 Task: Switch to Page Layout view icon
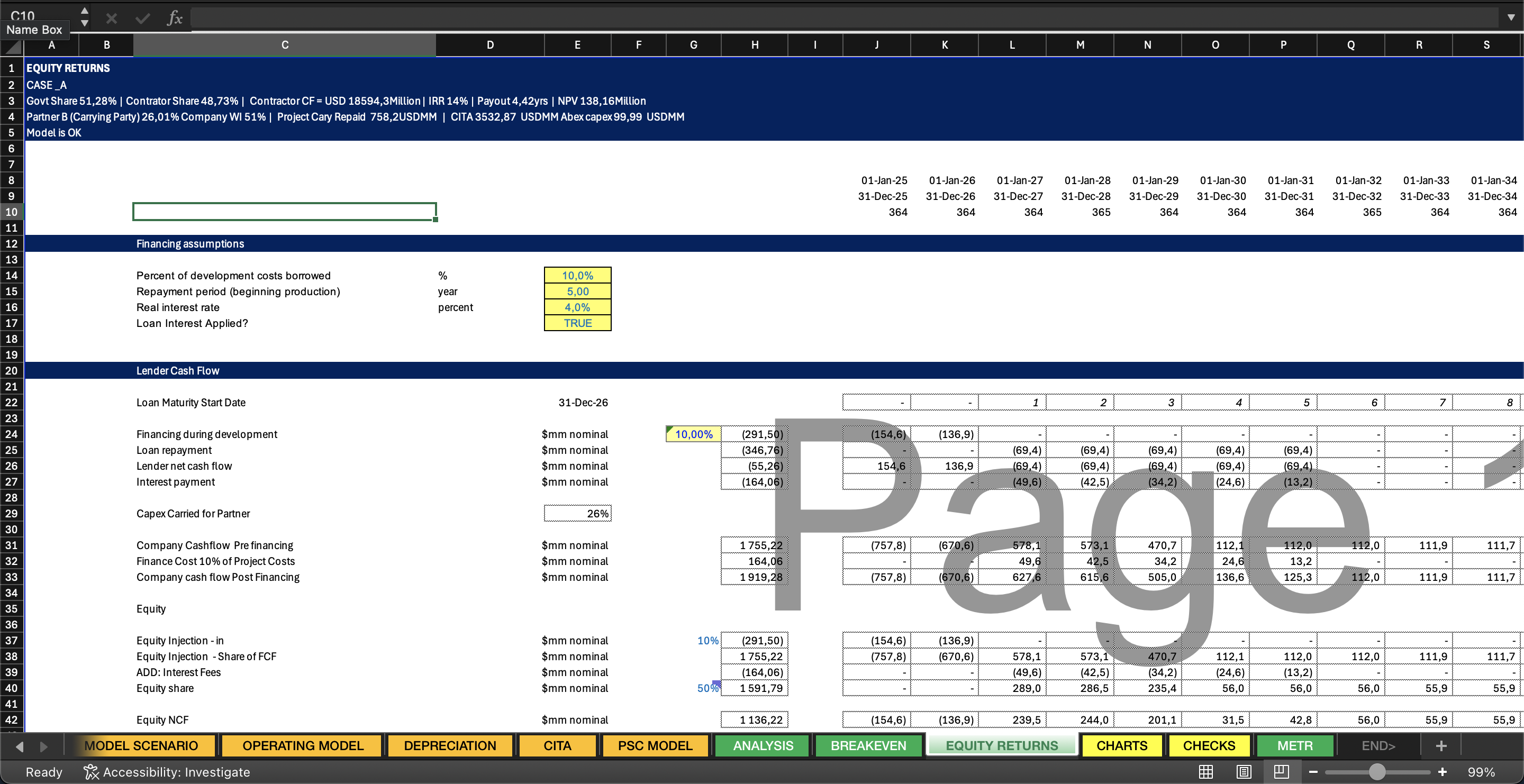pyautogui.click(x=1244, y=772)
